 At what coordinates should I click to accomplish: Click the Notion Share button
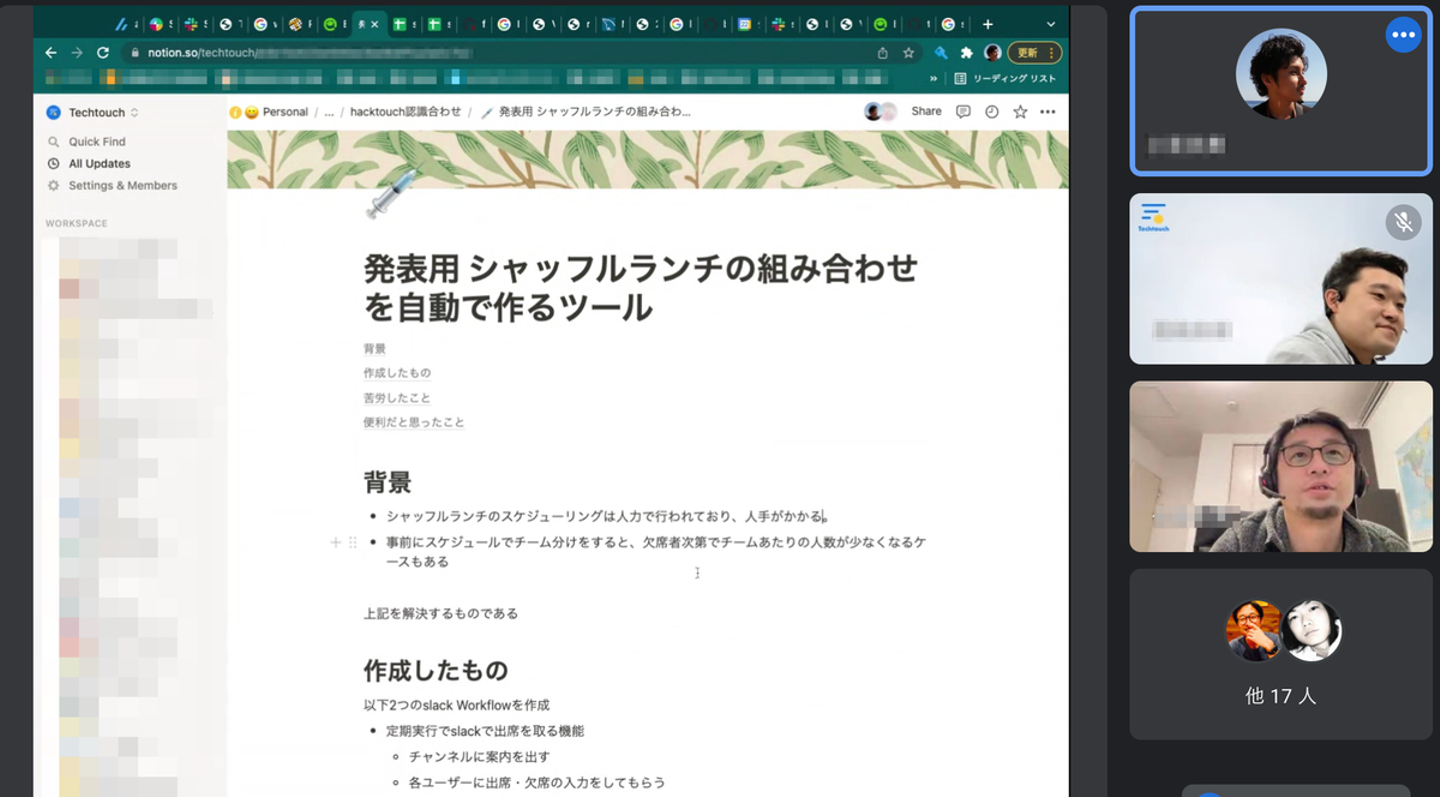926,112
